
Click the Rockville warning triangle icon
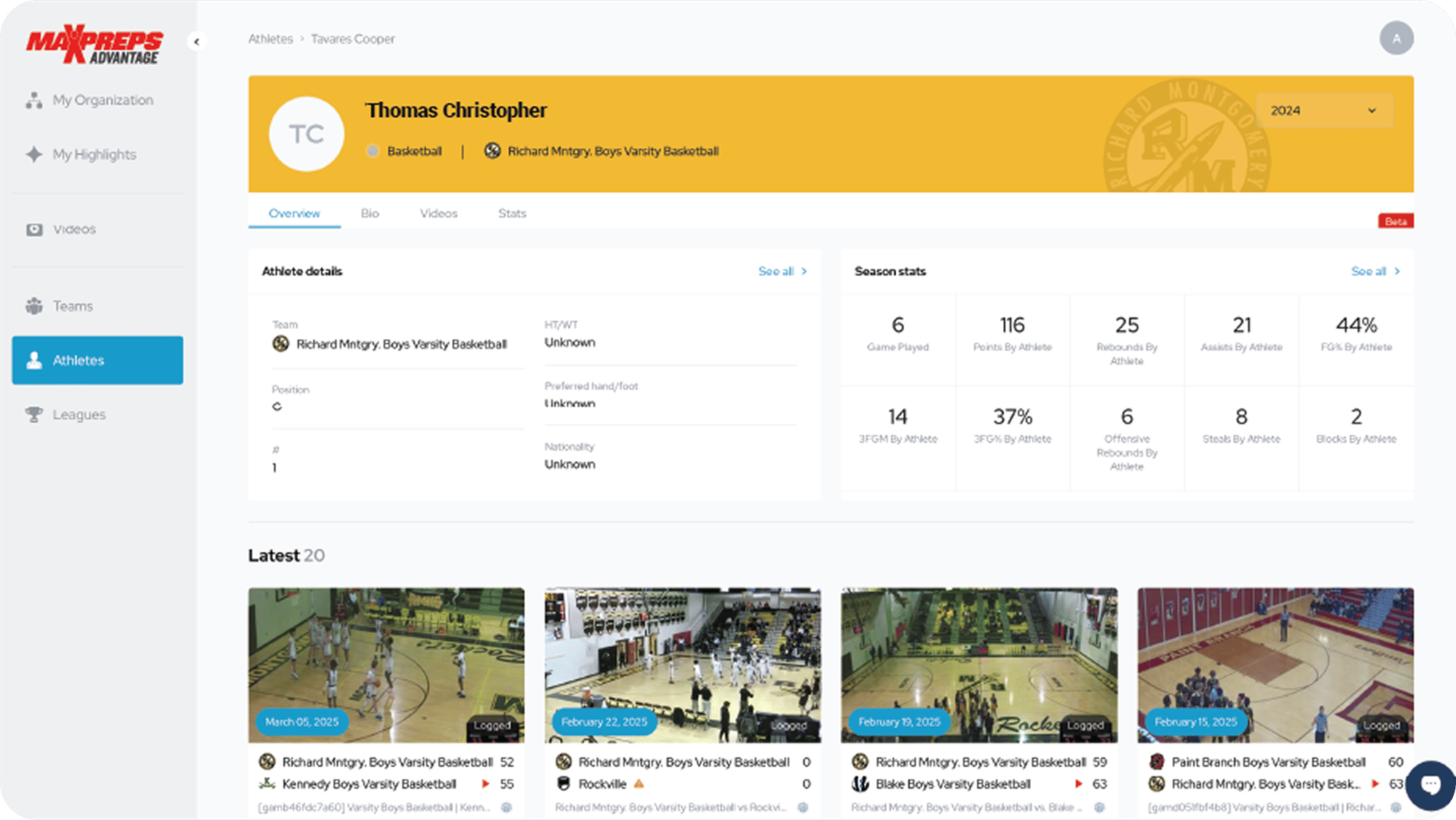click(638, 784)
